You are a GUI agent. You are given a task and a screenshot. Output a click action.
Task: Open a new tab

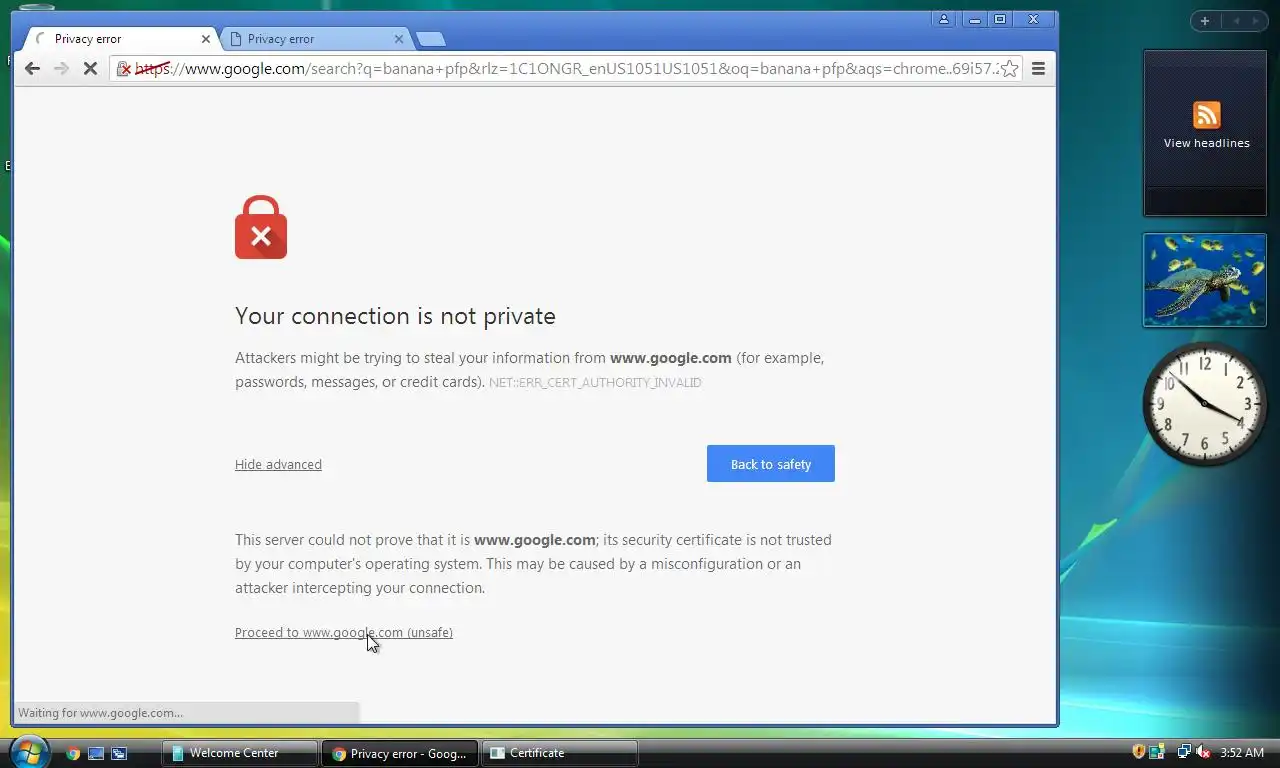tap(430, 39)
